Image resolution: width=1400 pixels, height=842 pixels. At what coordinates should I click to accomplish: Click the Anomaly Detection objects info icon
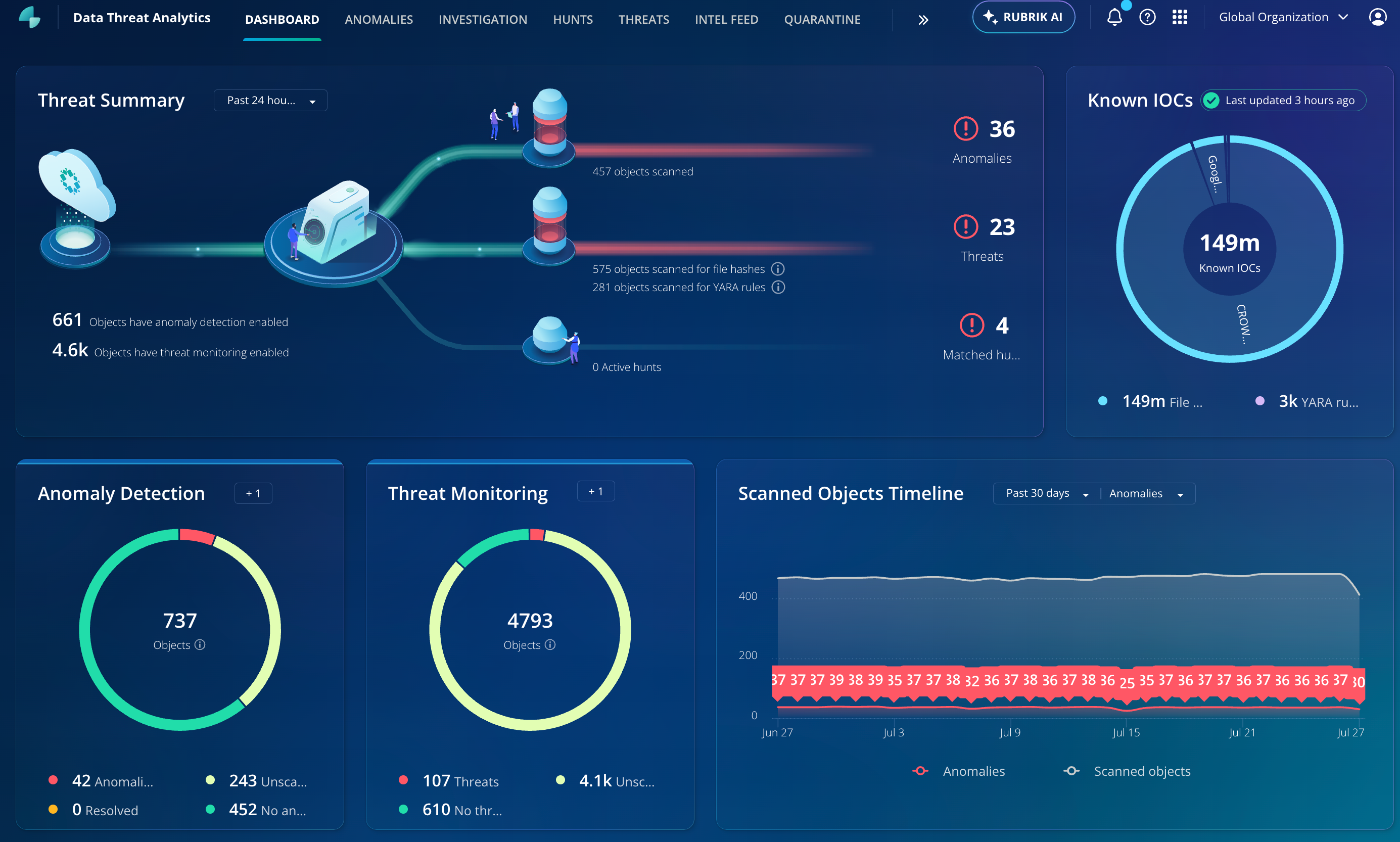pyautogui.click(x=200, y=644)
